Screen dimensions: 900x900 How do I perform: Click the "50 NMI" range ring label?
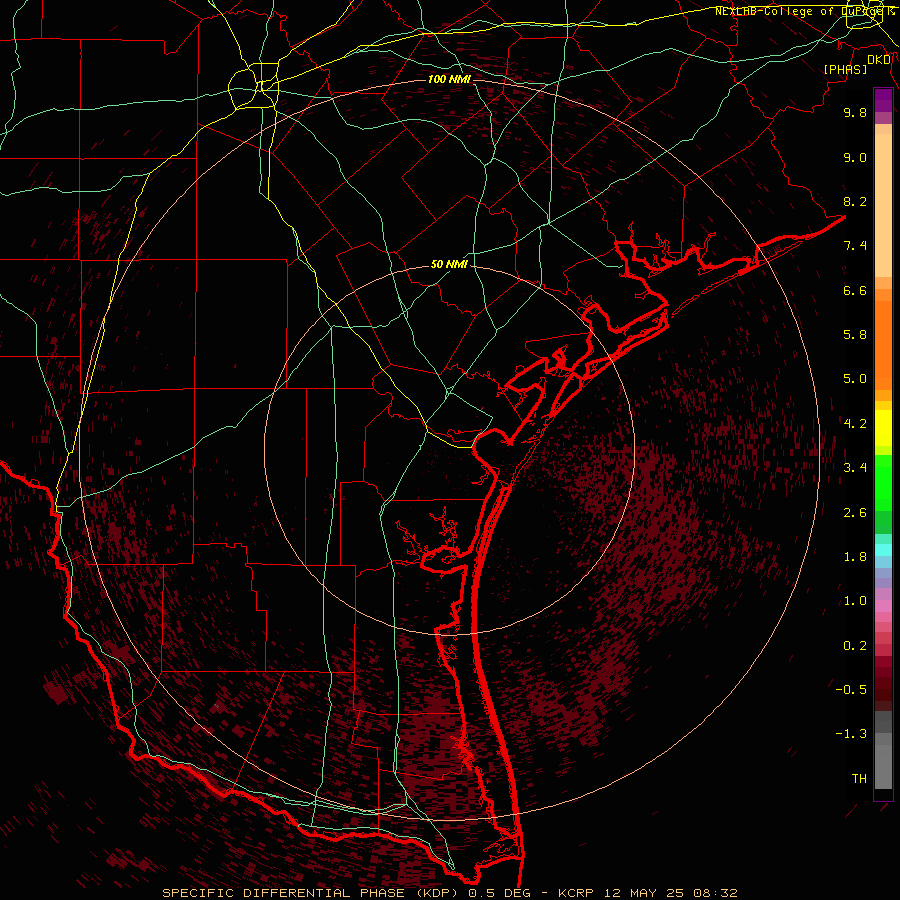click(449, 265)
